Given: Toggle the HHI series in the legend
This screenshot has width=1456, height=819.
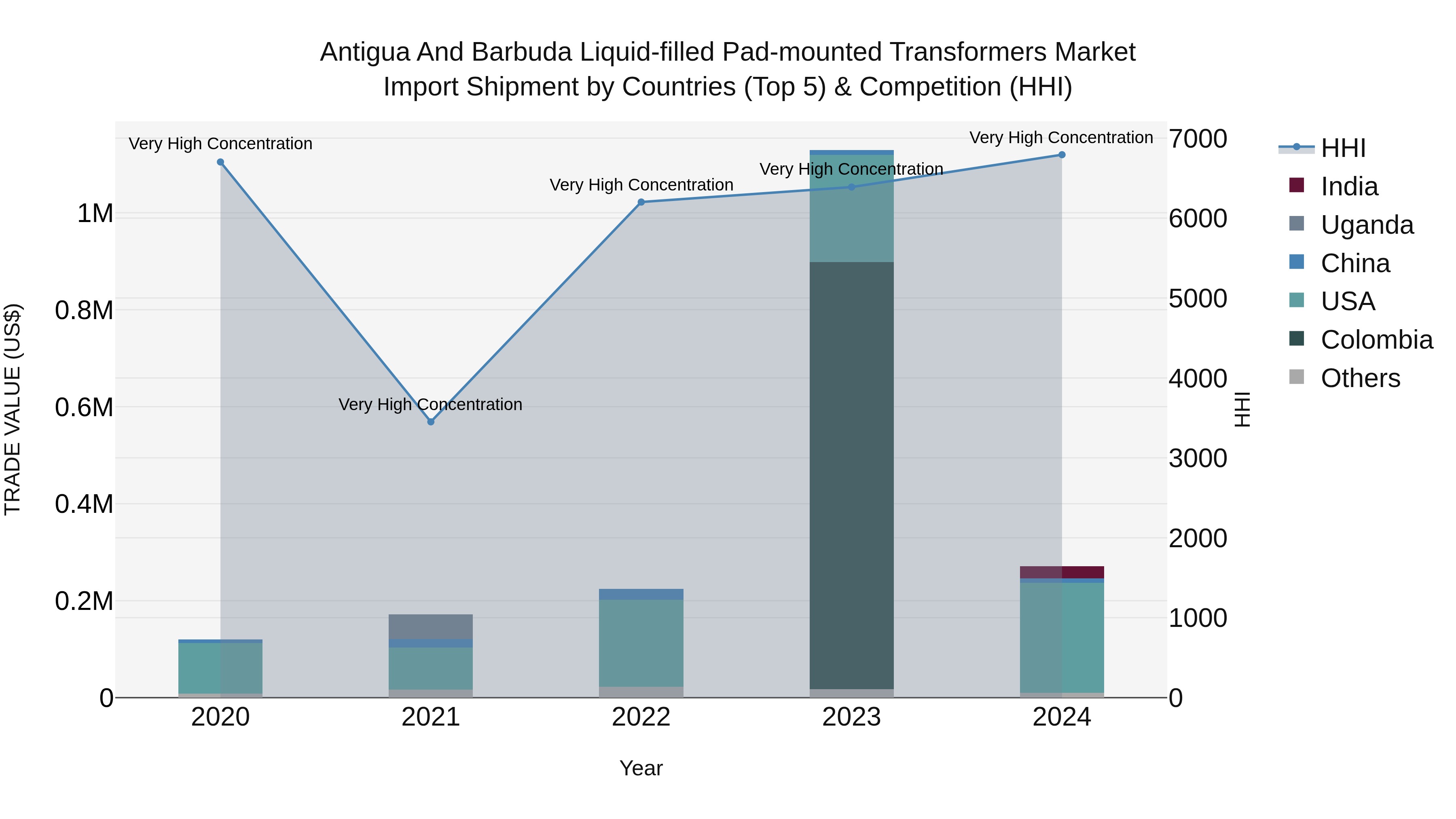Looking at the screenshot, I should pos(1322,148).
